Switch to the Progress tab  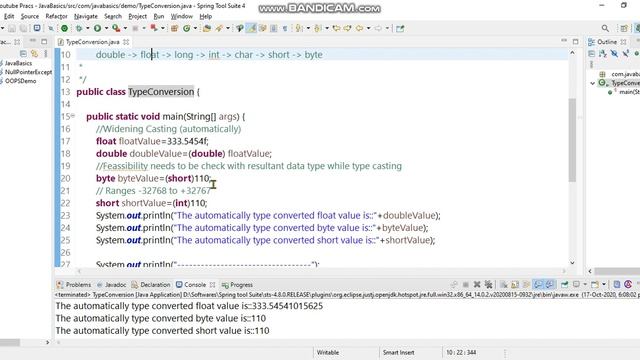point(237,284)
